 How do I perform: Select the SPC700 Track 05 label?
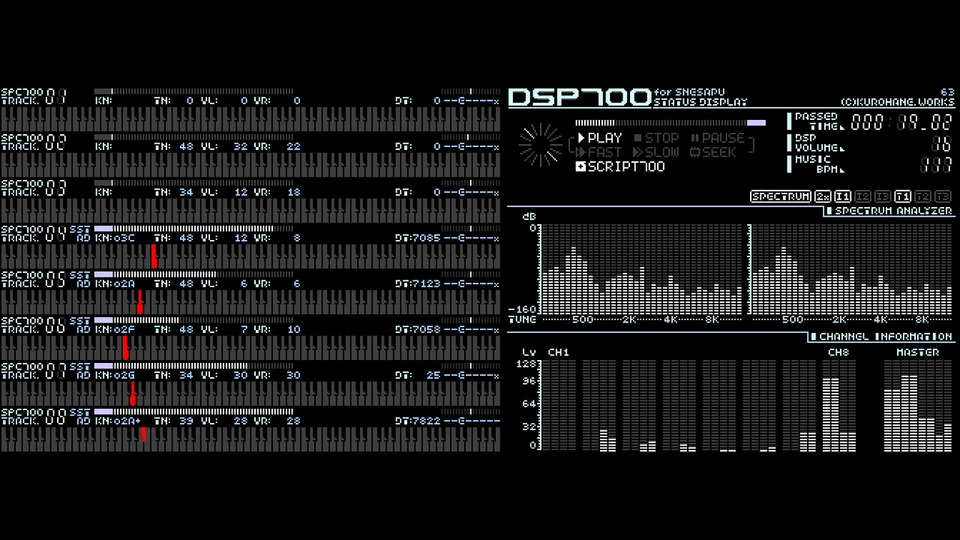point(34,280)
